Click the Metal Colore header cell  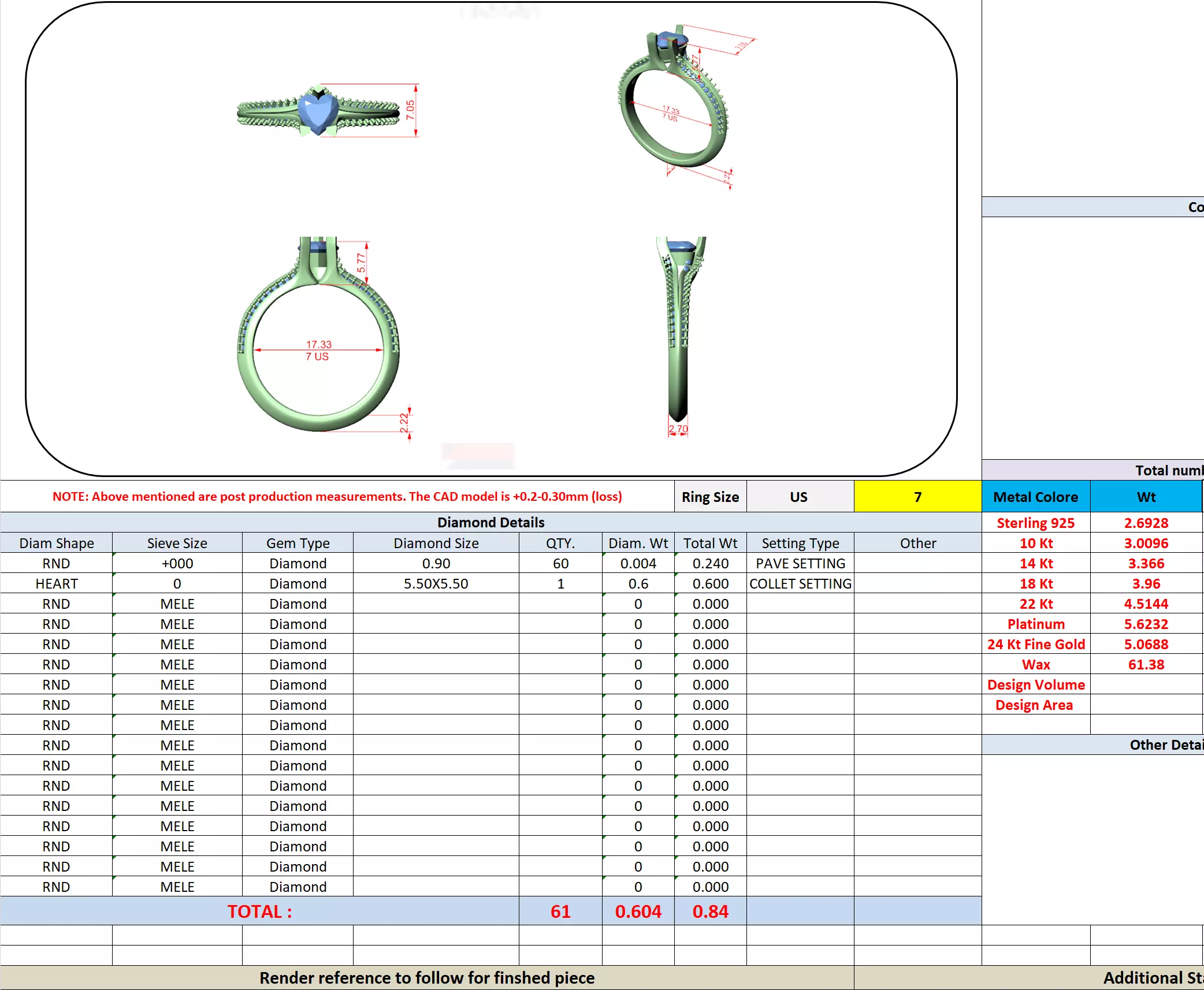coord(1035,497)
